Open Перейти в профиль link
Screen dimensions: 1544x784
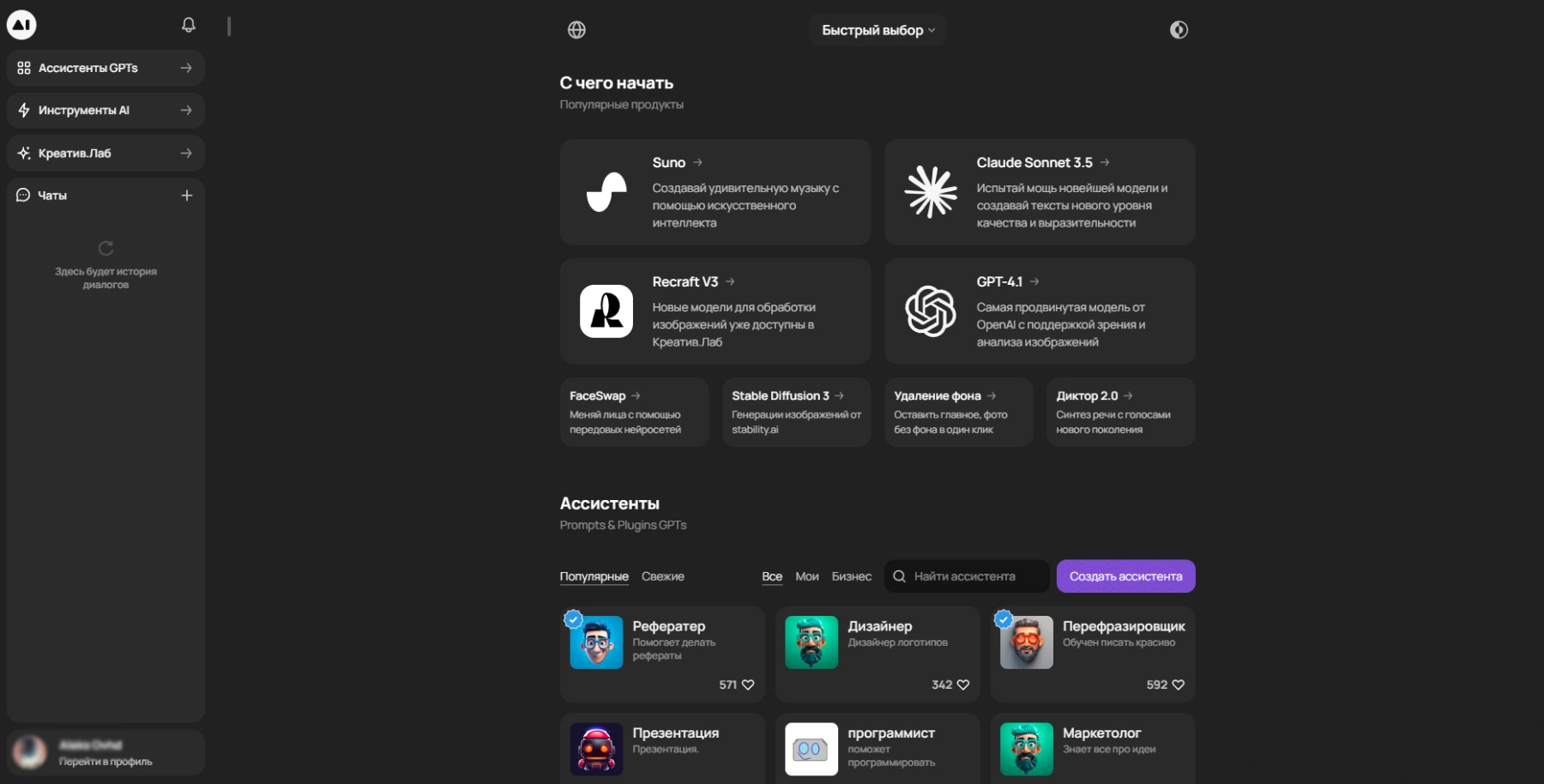pos(106,762)
